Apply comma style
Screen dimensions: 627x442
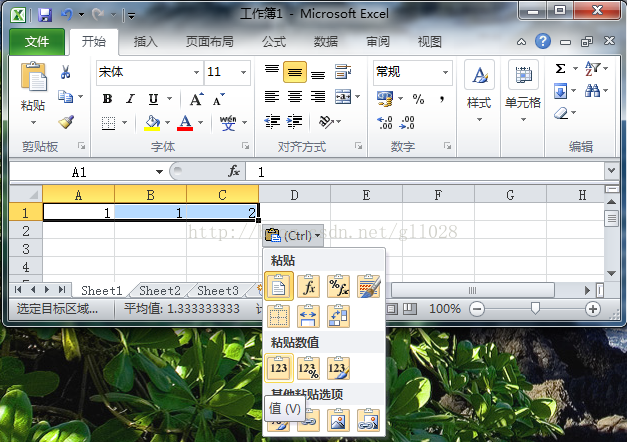[441, 99]
